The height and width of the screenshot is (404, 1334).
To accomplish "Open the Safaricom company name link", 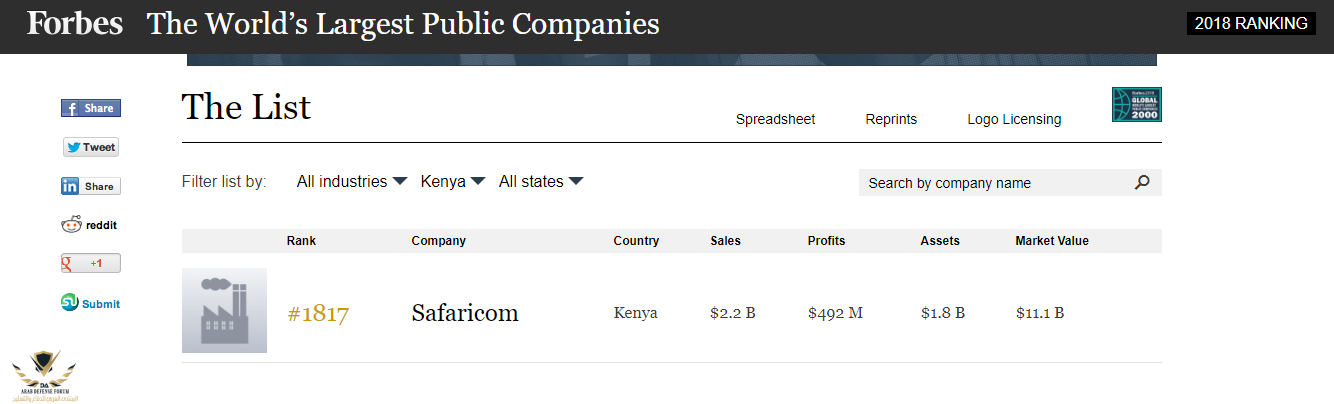I will pyautogui.click(x=465, y=313).
